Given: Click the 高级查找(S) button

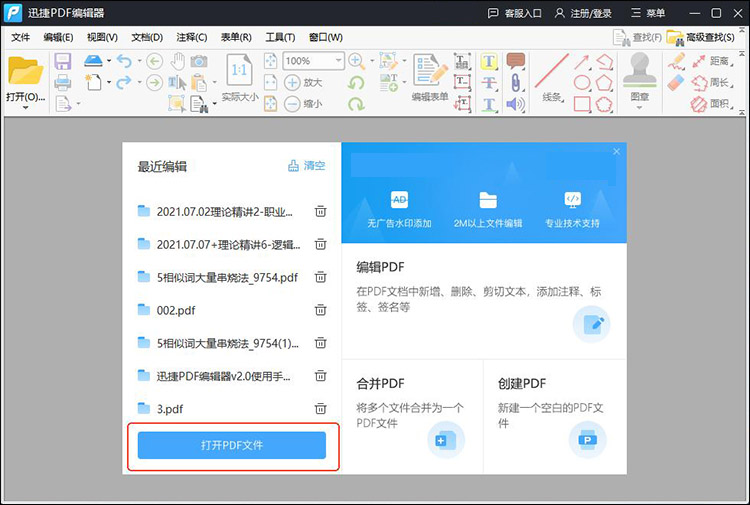Looking at the screenshot, I should [x=701, y=37].
